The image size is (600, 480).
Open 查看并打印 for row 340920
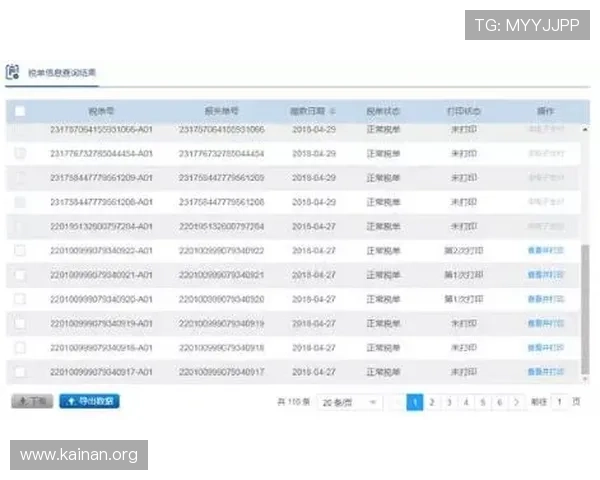(x=546, y=299)
